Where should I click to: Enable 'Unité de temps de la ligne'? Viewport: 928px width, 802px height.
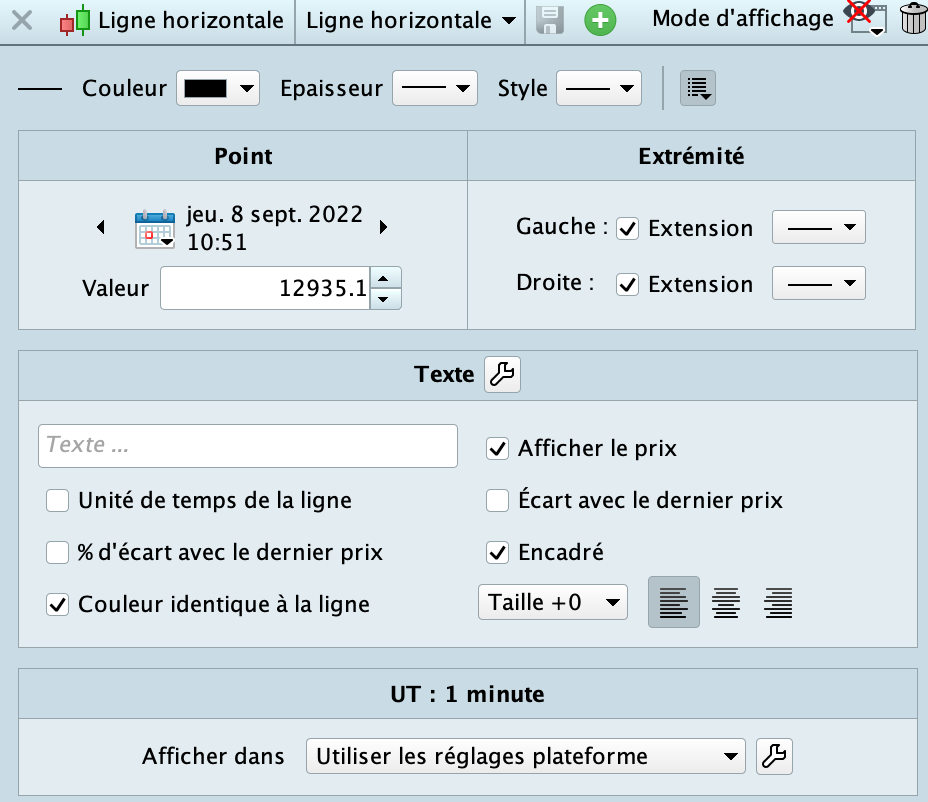(x=58, y=500)
